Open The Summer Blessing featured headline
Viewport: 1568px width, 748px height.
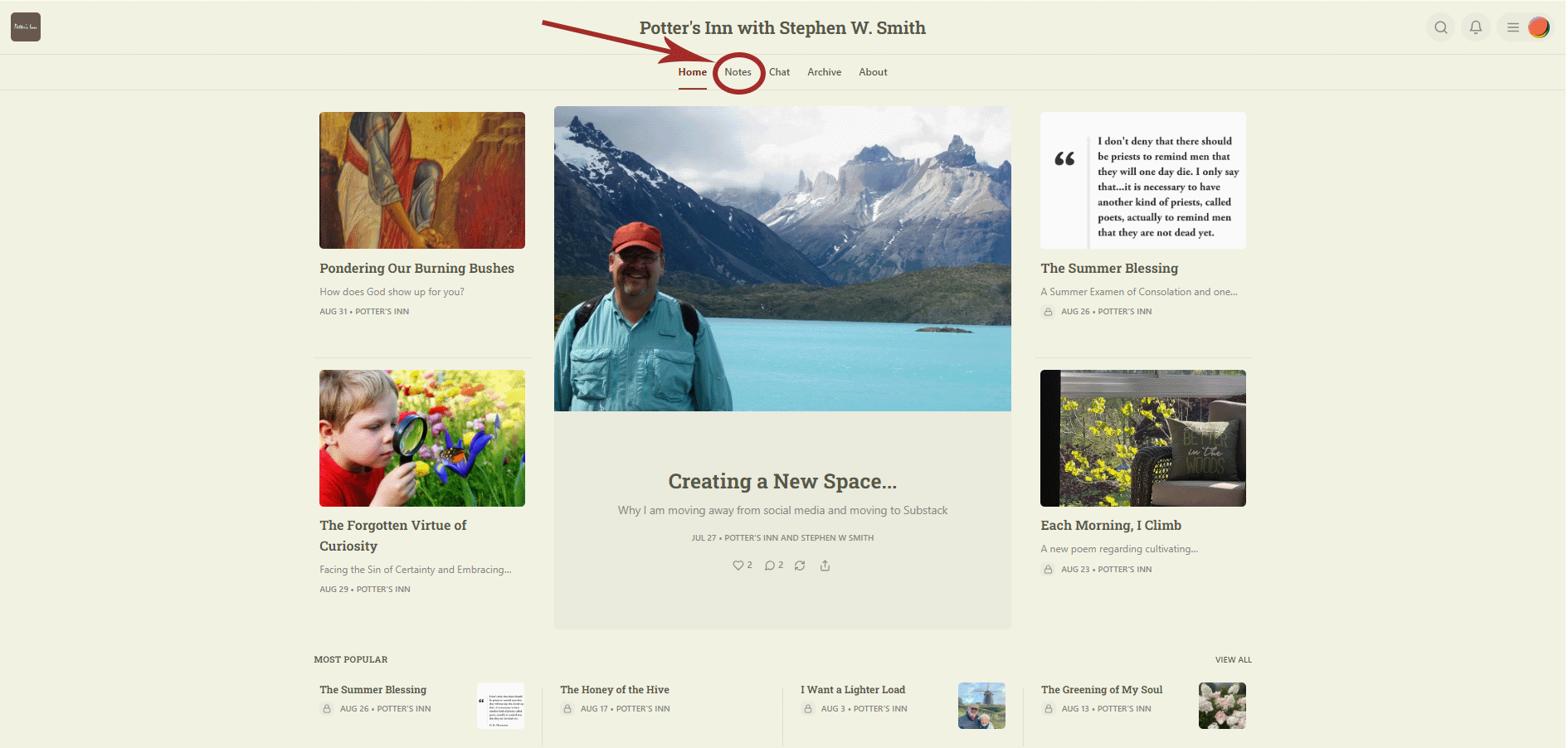point(1109,269)
